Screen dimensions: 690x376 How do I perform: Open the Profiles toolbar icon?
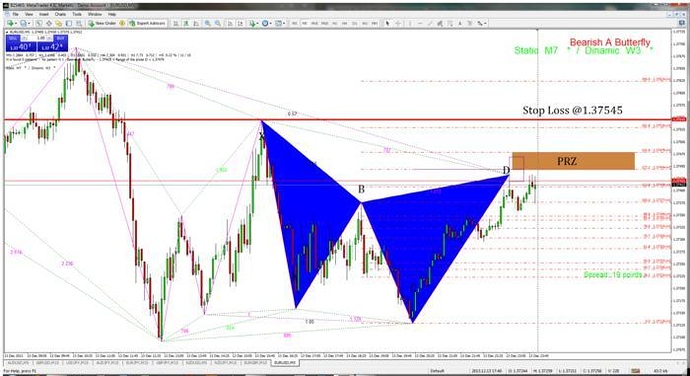click(x=23, y=23)
